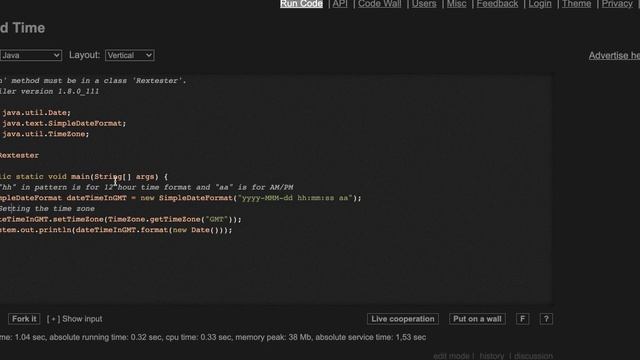Click the 12 hour time format comment
Screen dimensions: 640x360
(147, 187)
